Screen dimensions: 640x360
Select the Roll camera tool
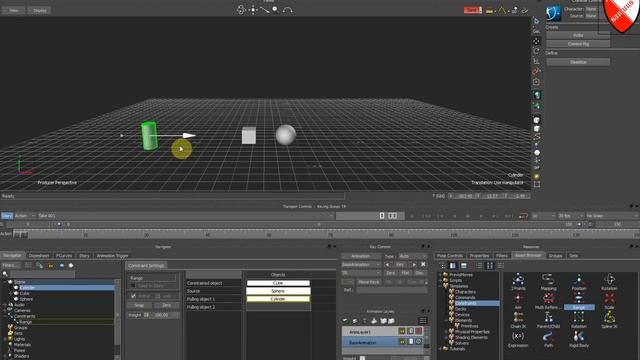tap(288, 10)
